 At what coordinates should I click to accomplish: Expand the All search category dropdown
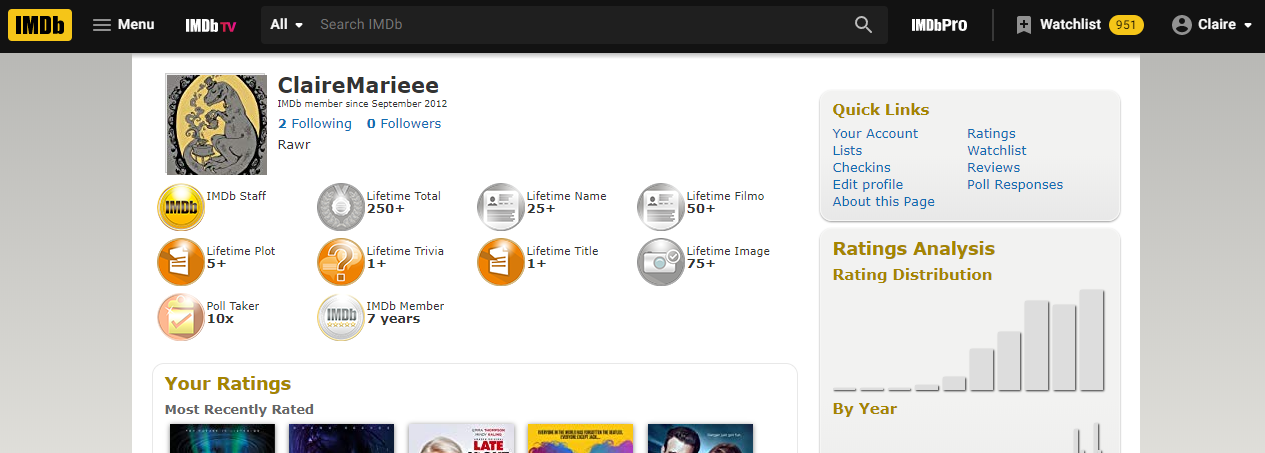pyautogui.click(x=287, y=25)
